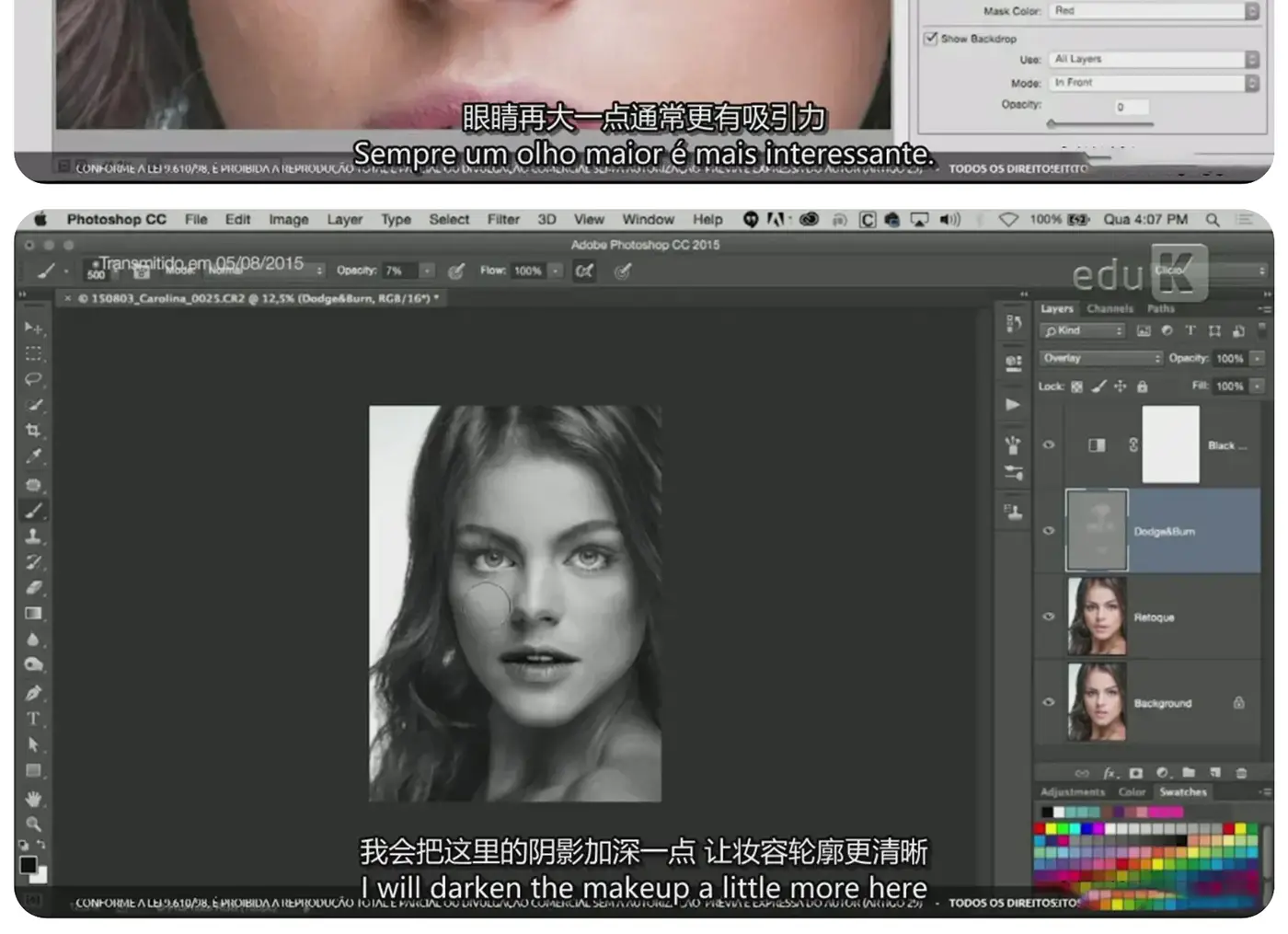1288x934 pixels.
Task: Toggle the airbrush option in options bar
Action: click(584, 271)
